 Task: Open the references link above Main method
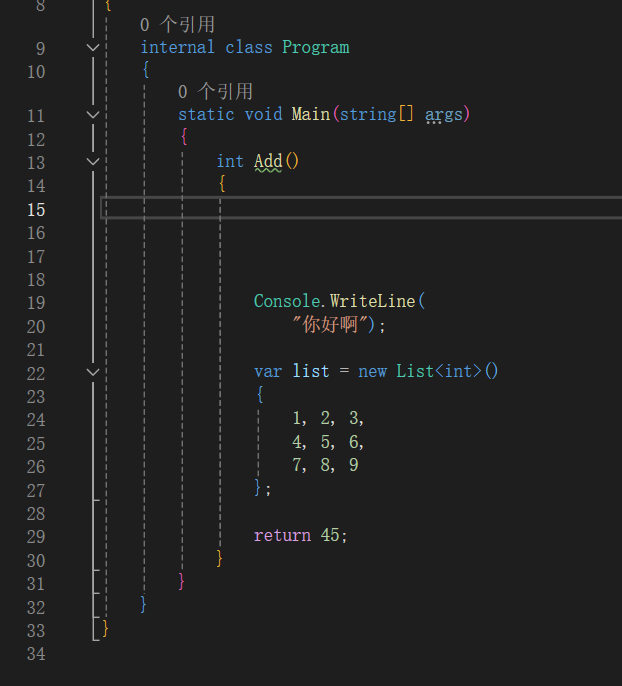click(215, 92)
